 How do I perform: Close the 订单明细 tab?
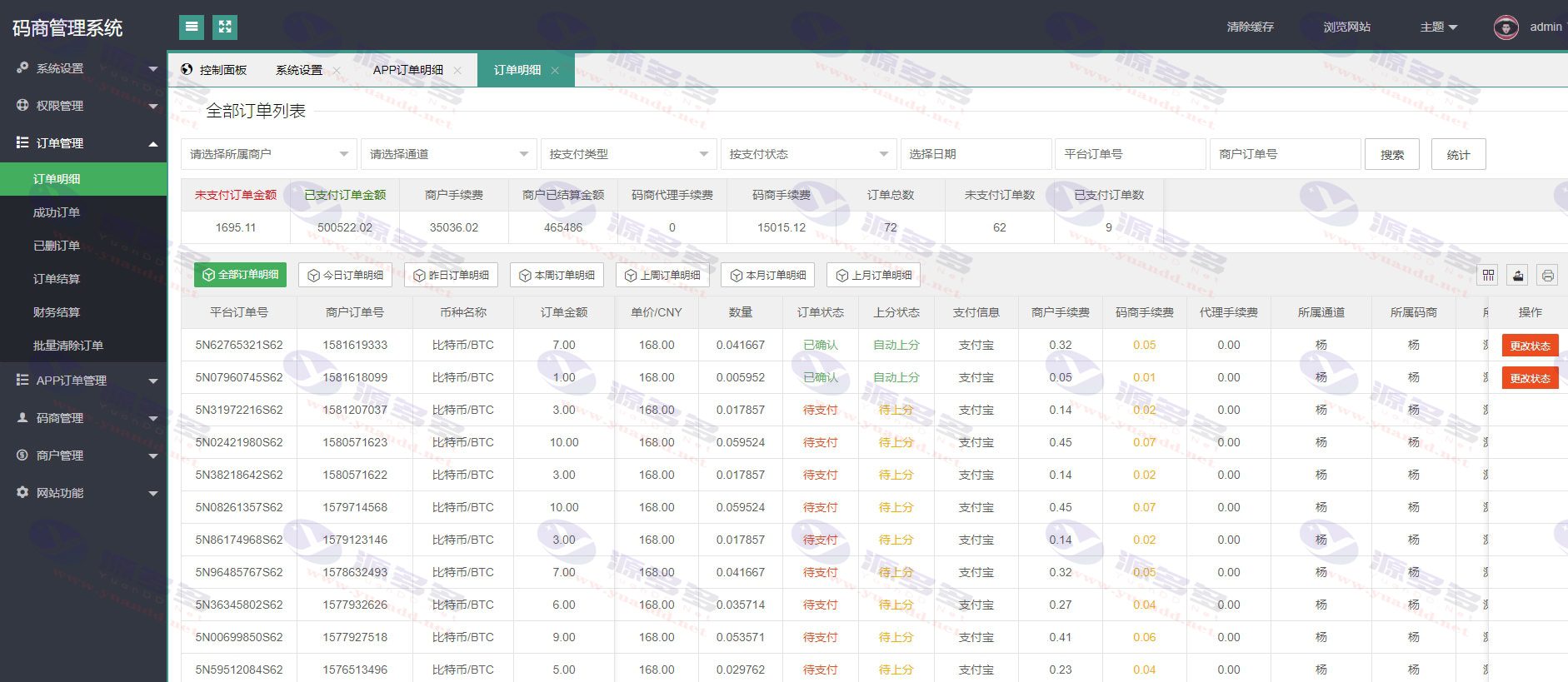click(555, 71)
